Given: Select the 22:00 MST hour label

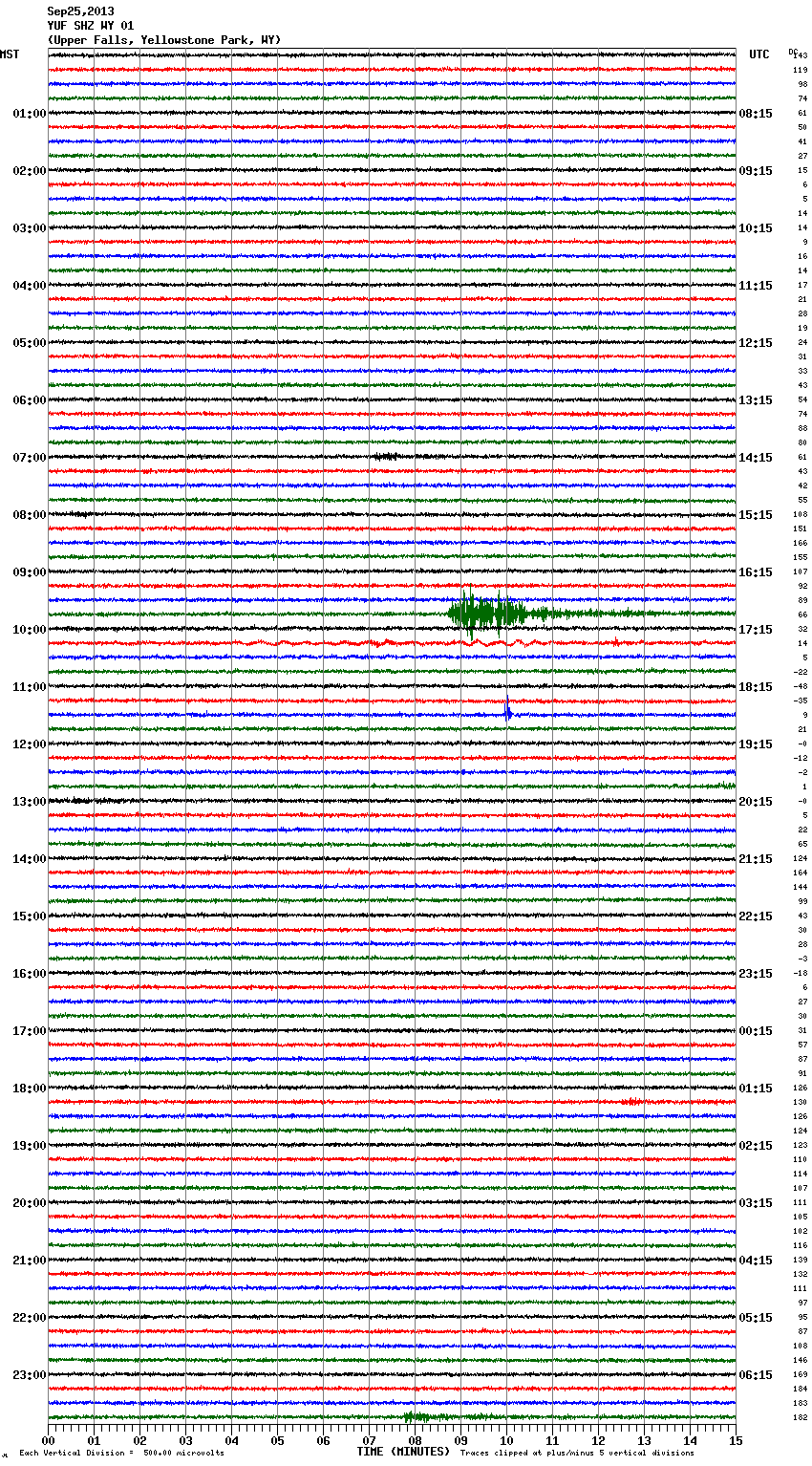Looking at the screenshot, I should pyautogui.click(x=30, y=1318).
